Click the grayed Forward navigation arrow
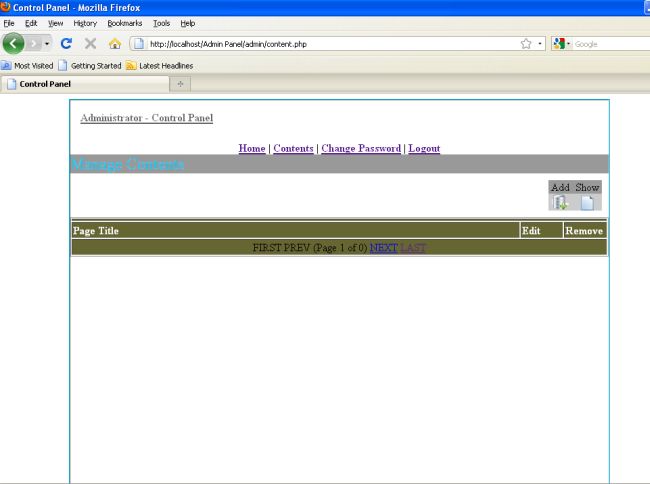Screen dimensions: 650x484 click(34, 44)
